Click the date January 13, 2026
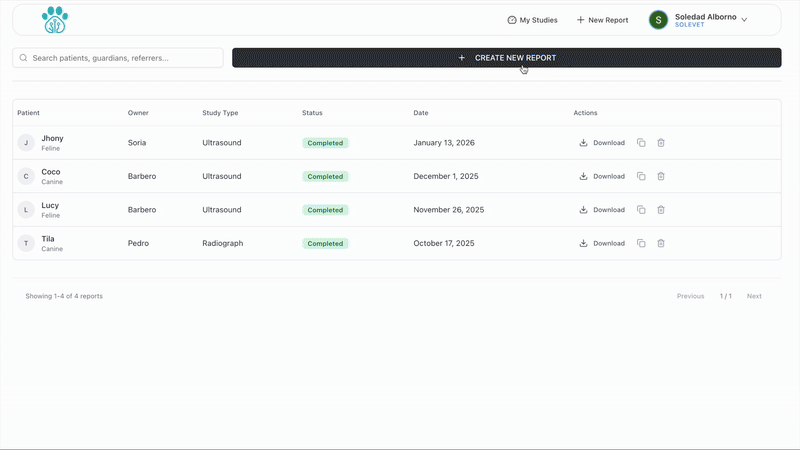 [444, 143]
